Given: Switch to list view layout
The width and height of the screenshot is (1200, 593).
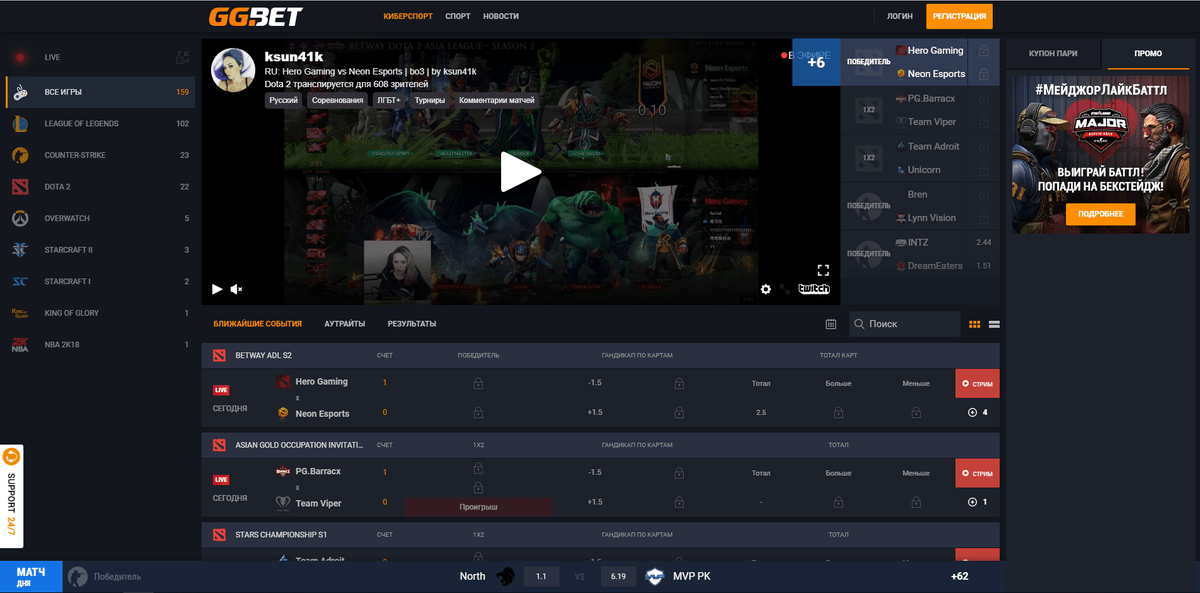Looking at the screenshot, I should point(994,324).
